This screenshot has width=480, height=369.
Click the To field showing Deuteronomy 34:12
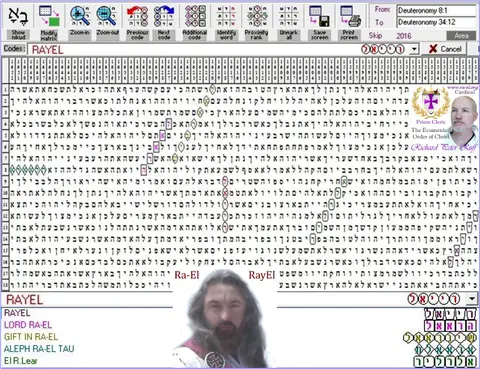point(436,22)
